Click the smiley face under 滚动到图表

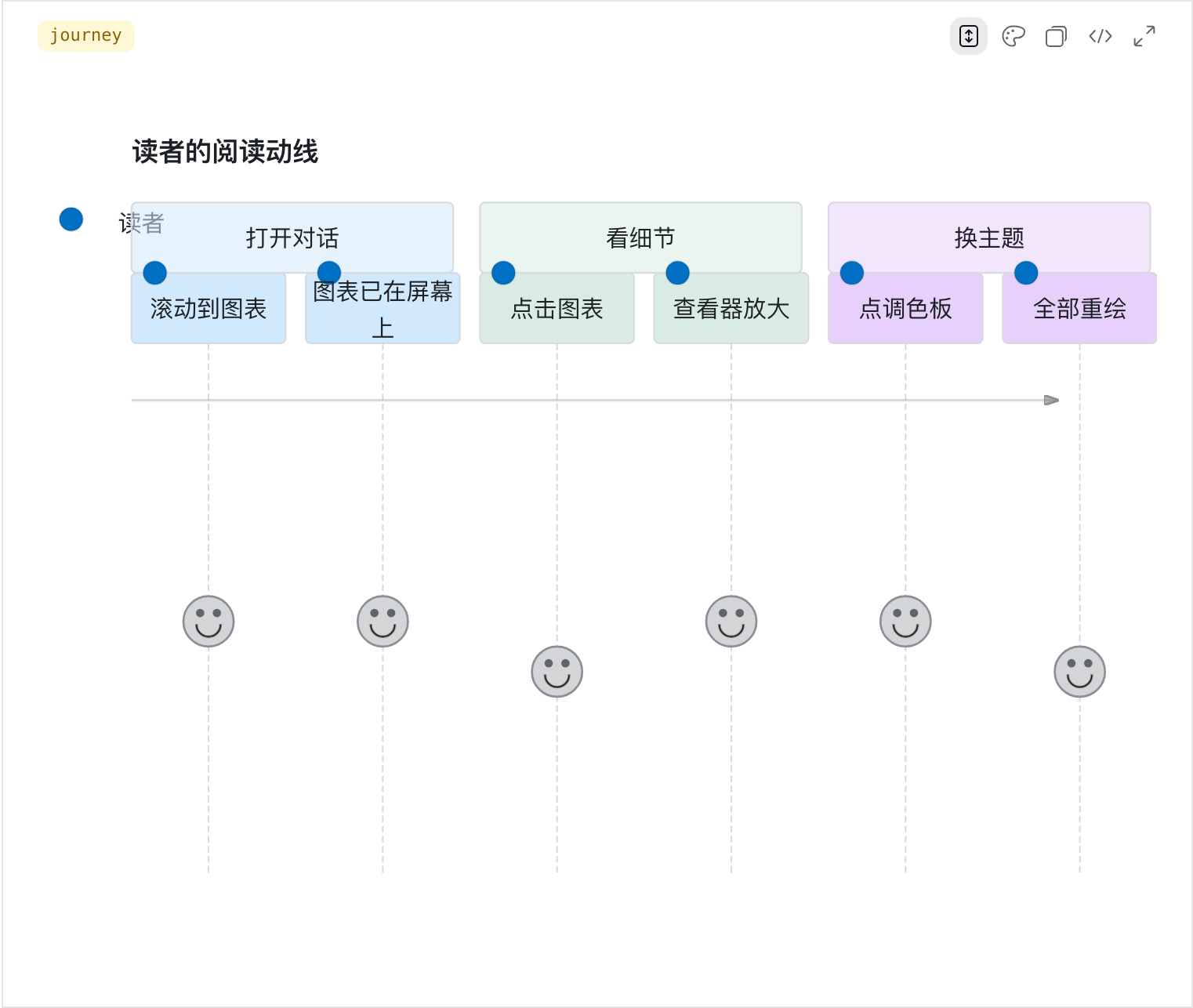pos(209,622)
